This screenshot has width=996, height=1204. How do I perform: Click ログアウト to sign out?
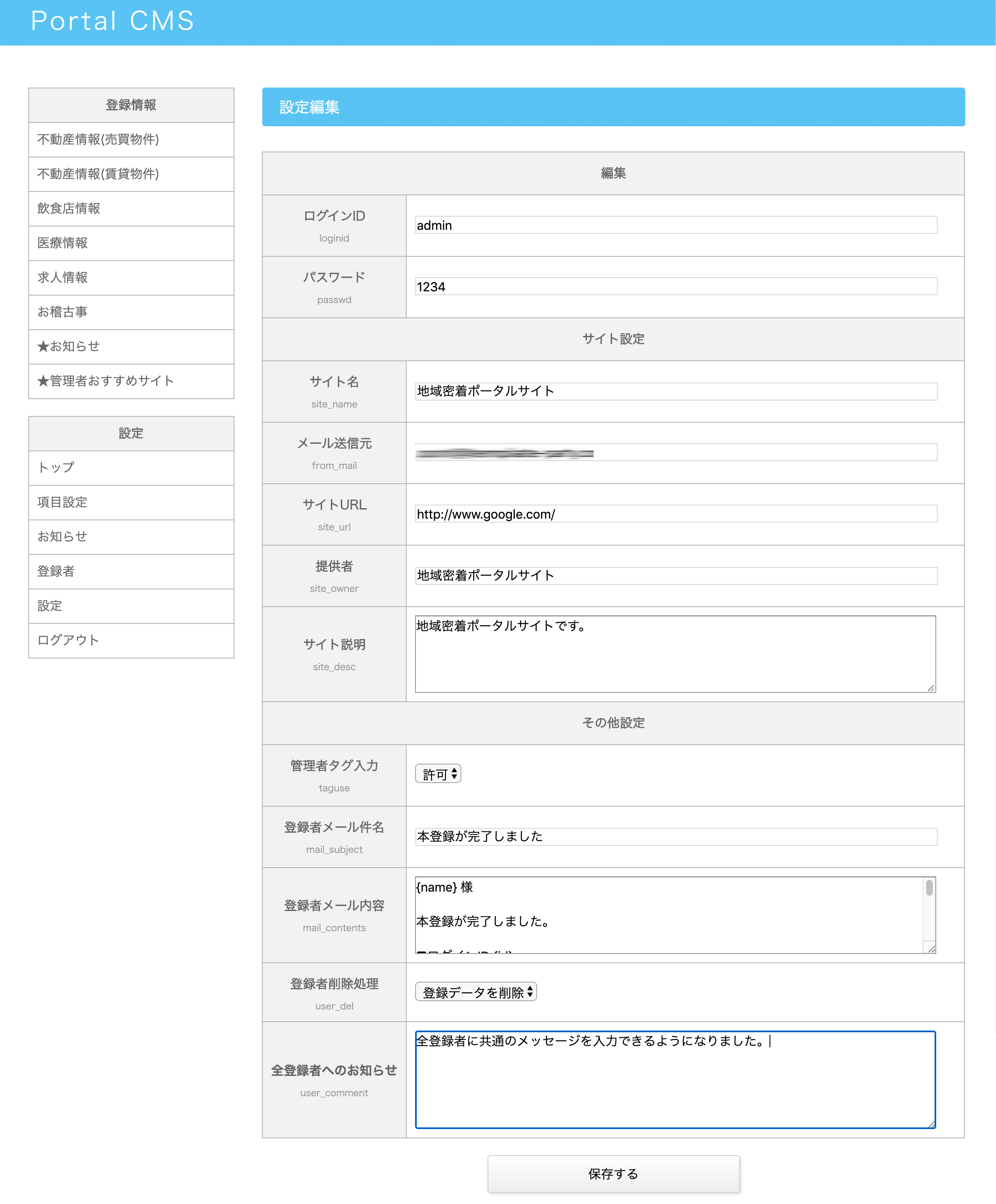point(131,640)
